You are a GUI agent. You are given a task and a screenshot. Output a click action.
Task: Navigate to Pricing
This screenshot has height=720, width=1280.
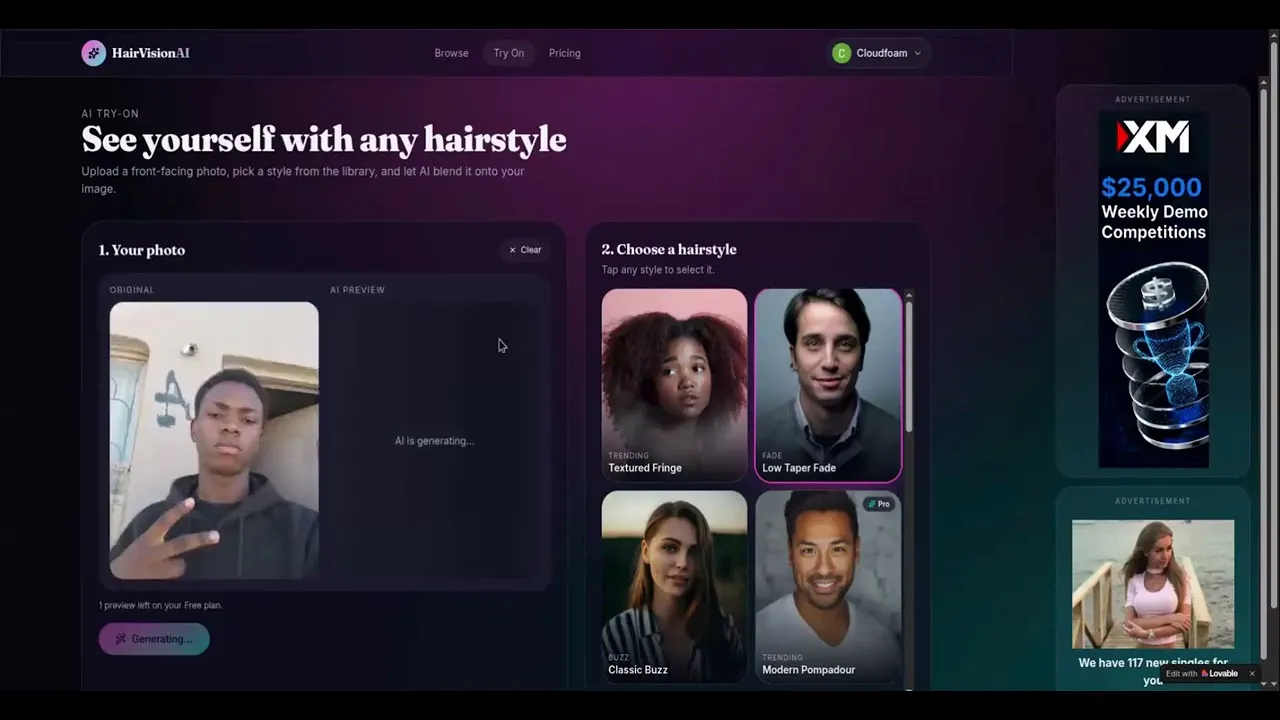[564, 53]
